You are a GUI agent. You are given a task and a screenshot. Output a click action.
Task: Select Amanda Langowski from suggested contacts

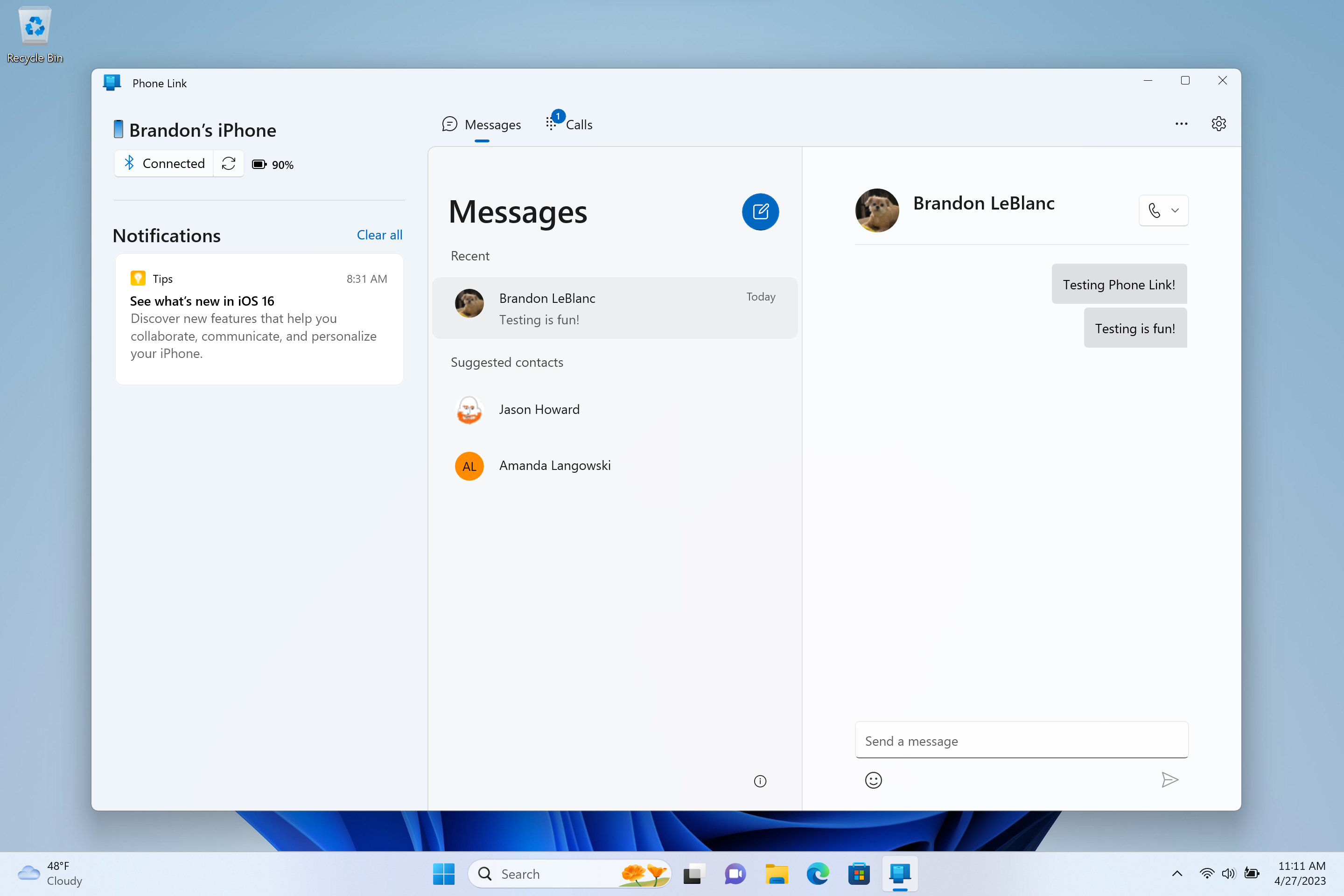(x=554, y=465)
